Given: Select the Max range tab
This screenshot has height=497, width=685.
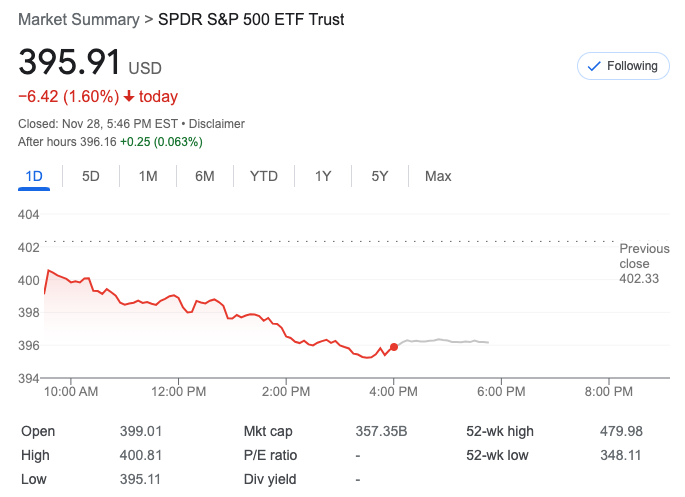Looking at the screenshot, I should point(438,176).
